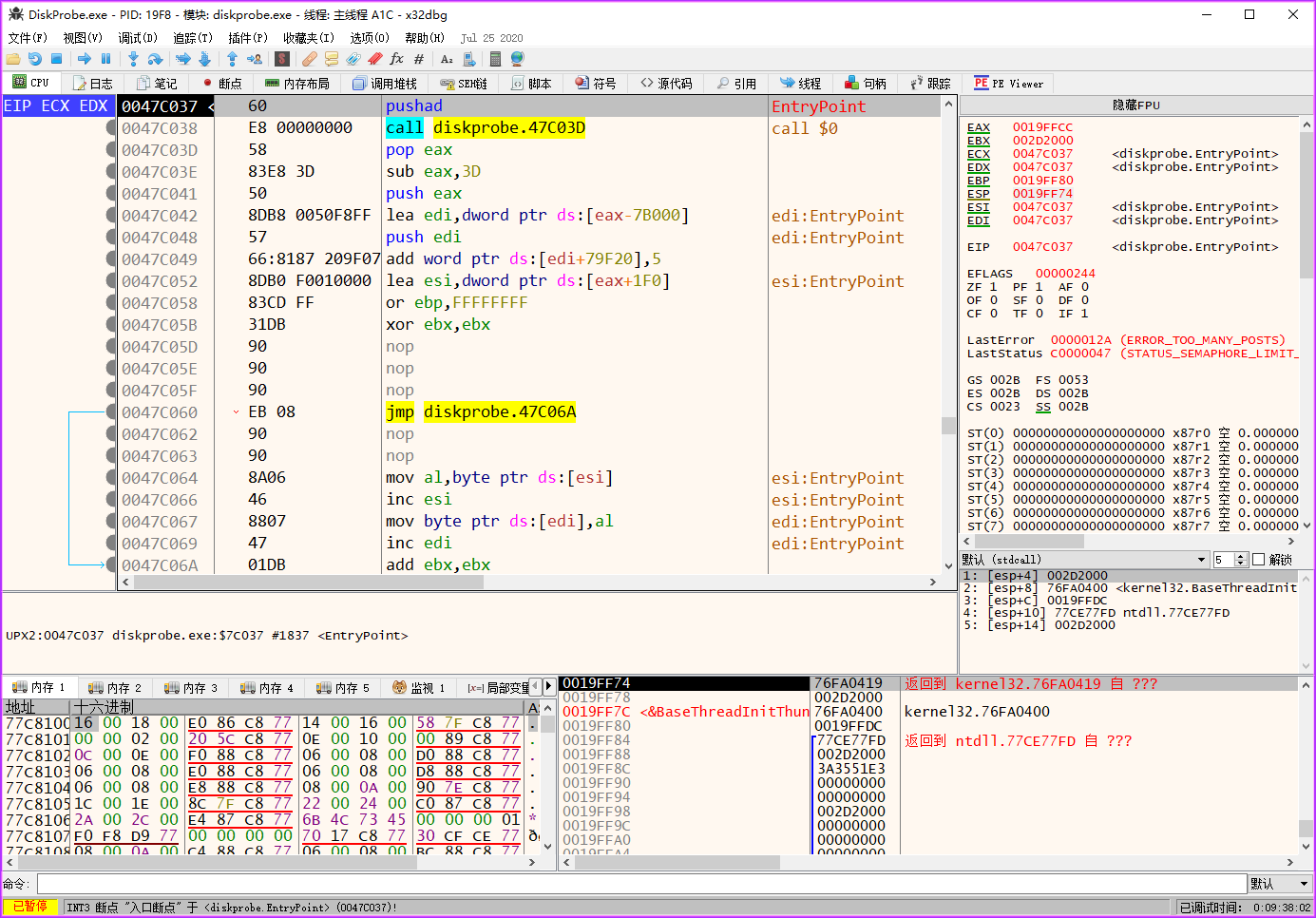This screenshot has height=918, width=1316.
Task: Increase argument count with stepper up arrow
Action: [1240, 557]
